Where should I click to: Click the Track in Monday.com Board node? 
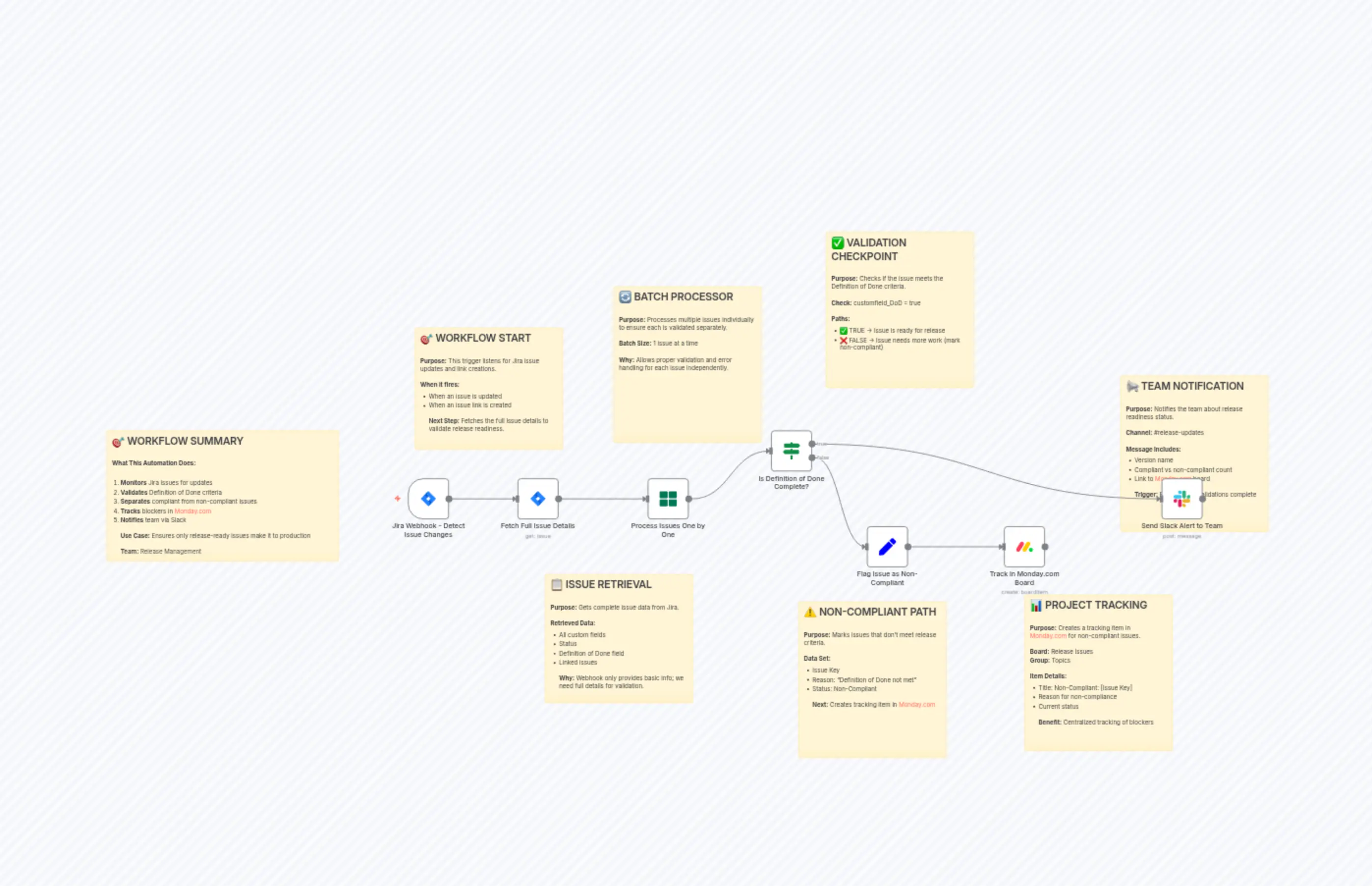coord(1024,546)
